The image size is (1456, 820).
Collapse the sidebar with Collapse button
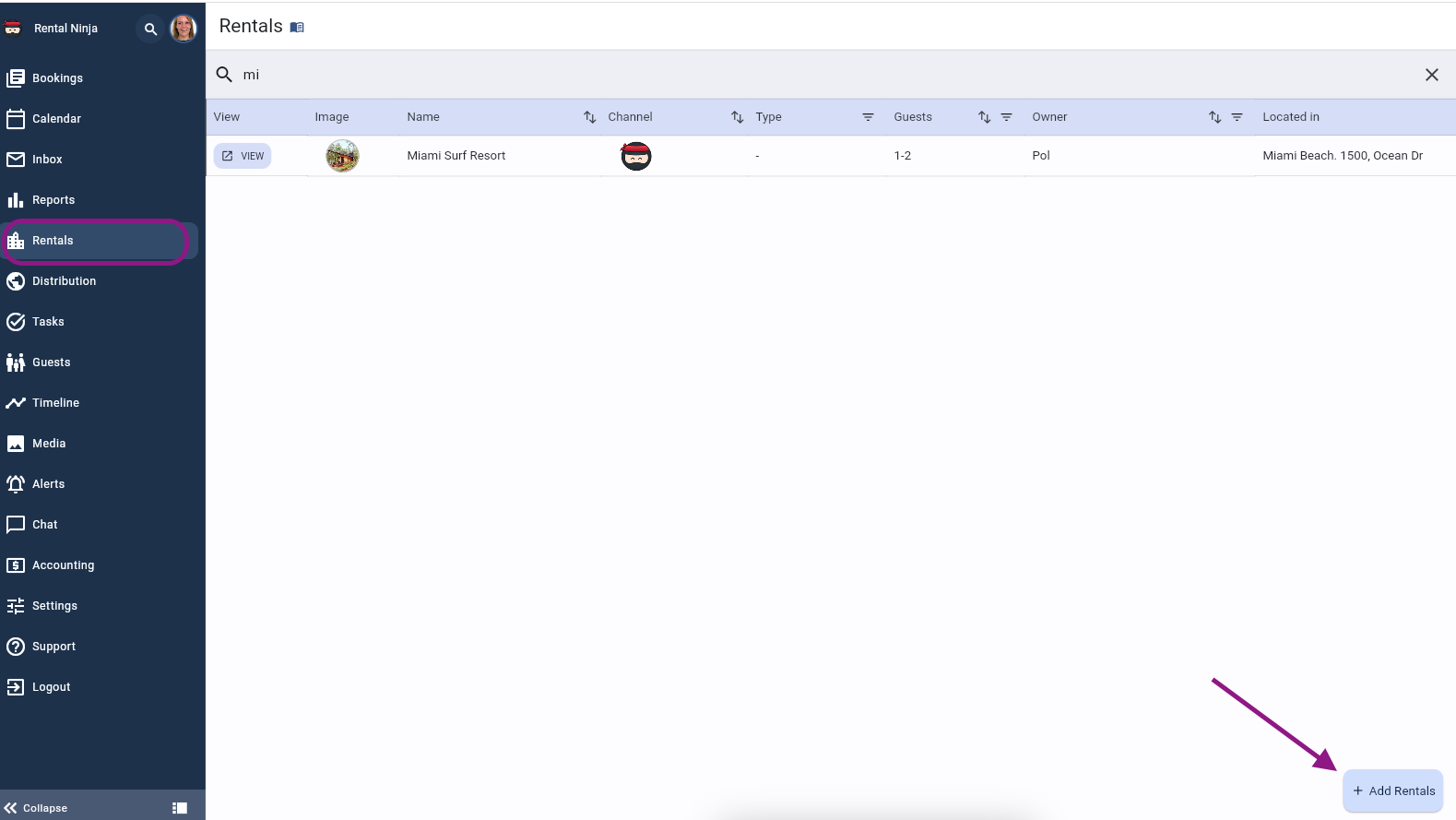[x=37, y=808]
